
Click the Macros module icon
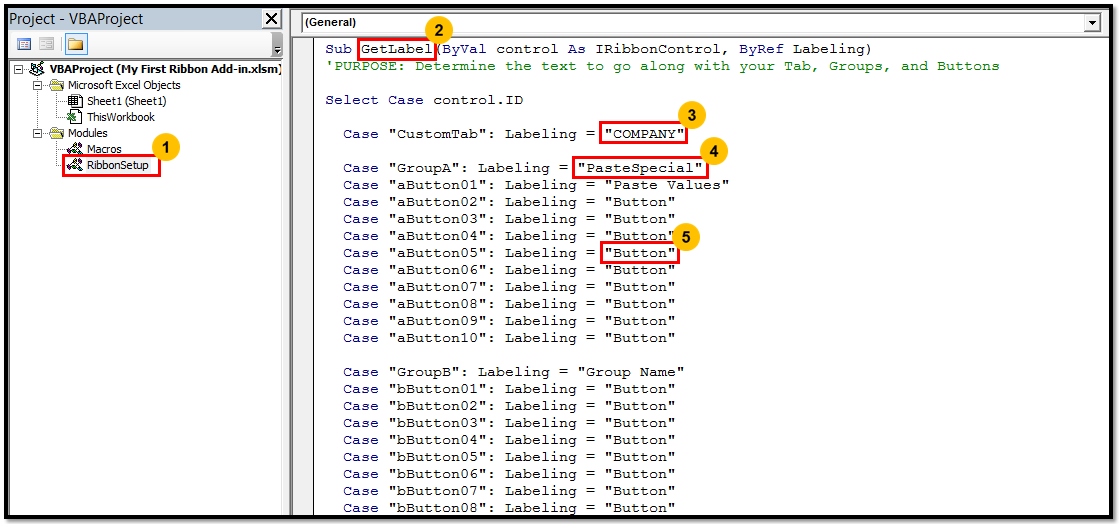point(75,149)
